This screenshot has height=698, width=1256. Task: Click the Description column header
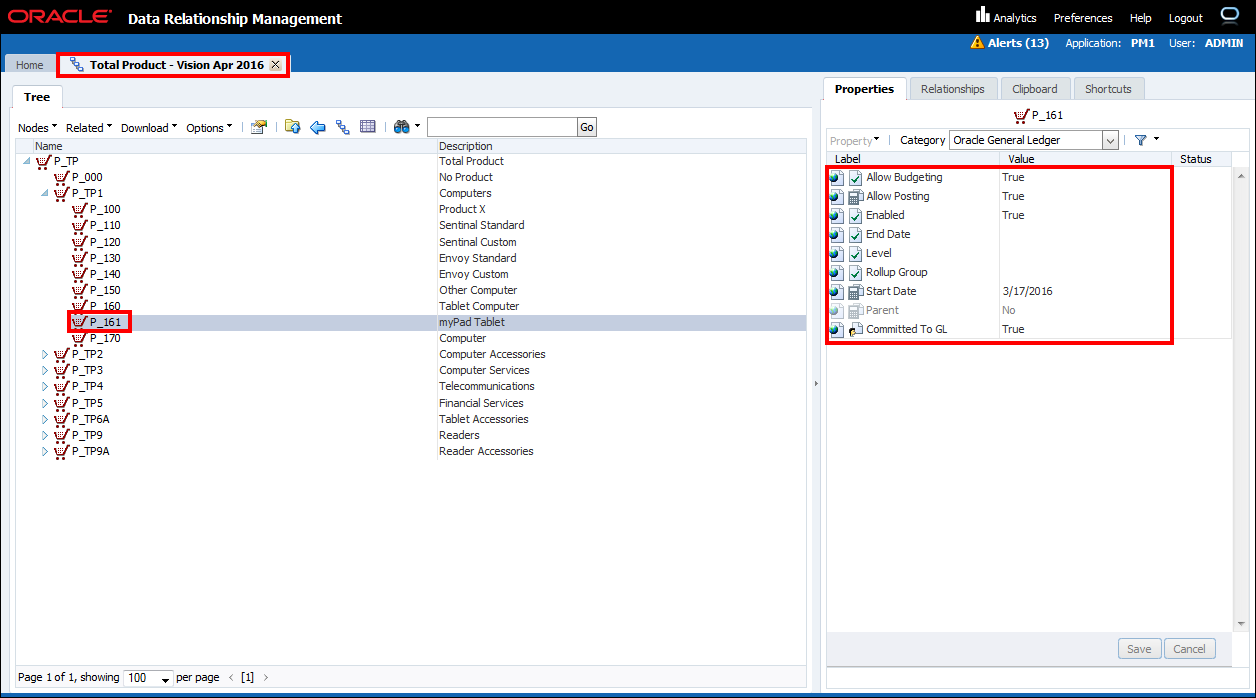[465, 146]
